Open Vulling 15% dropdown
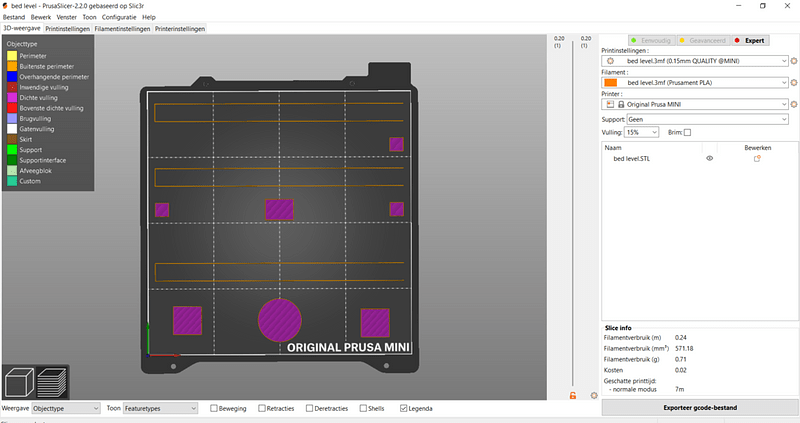 click(x=642, y=132)
